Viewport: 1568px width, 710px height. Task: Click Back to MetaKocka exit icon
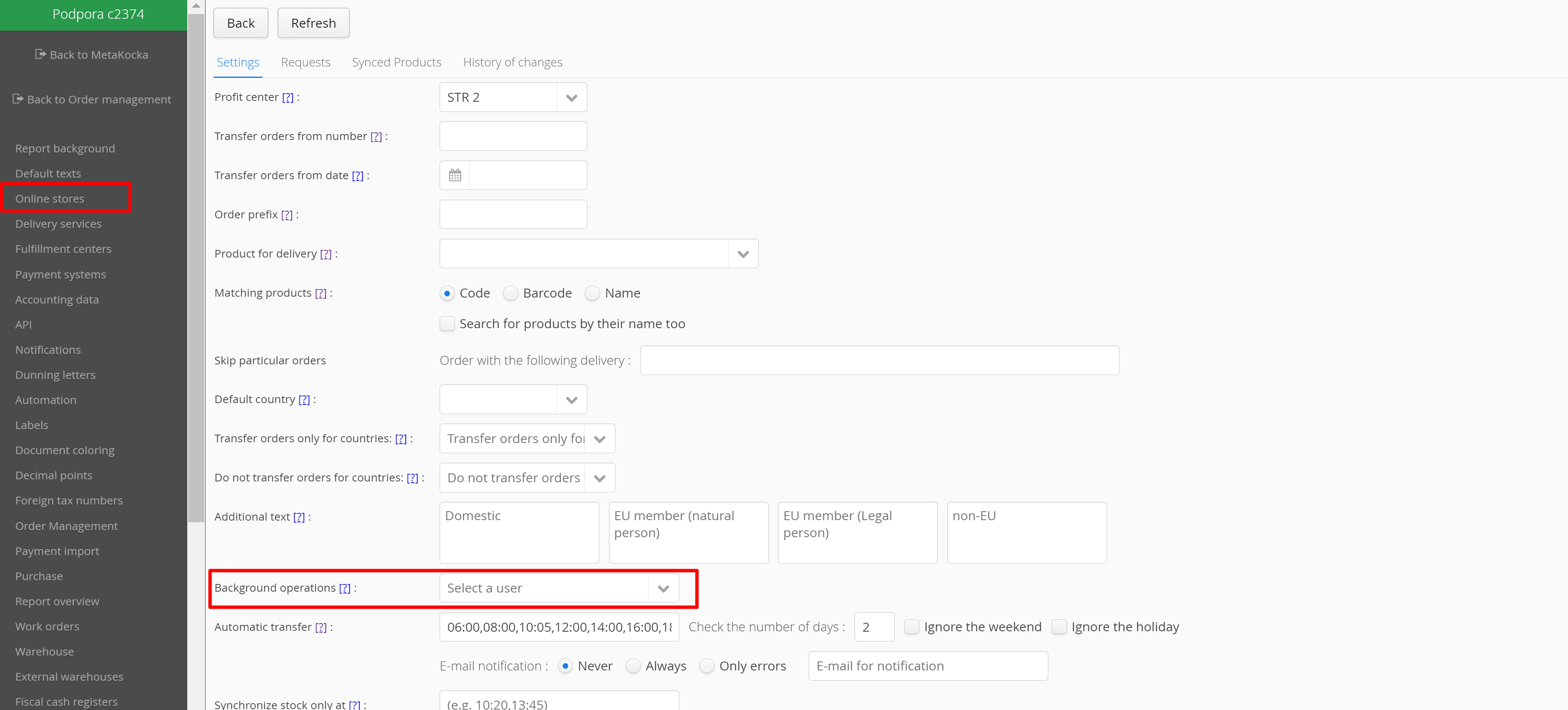click(40, 54)
